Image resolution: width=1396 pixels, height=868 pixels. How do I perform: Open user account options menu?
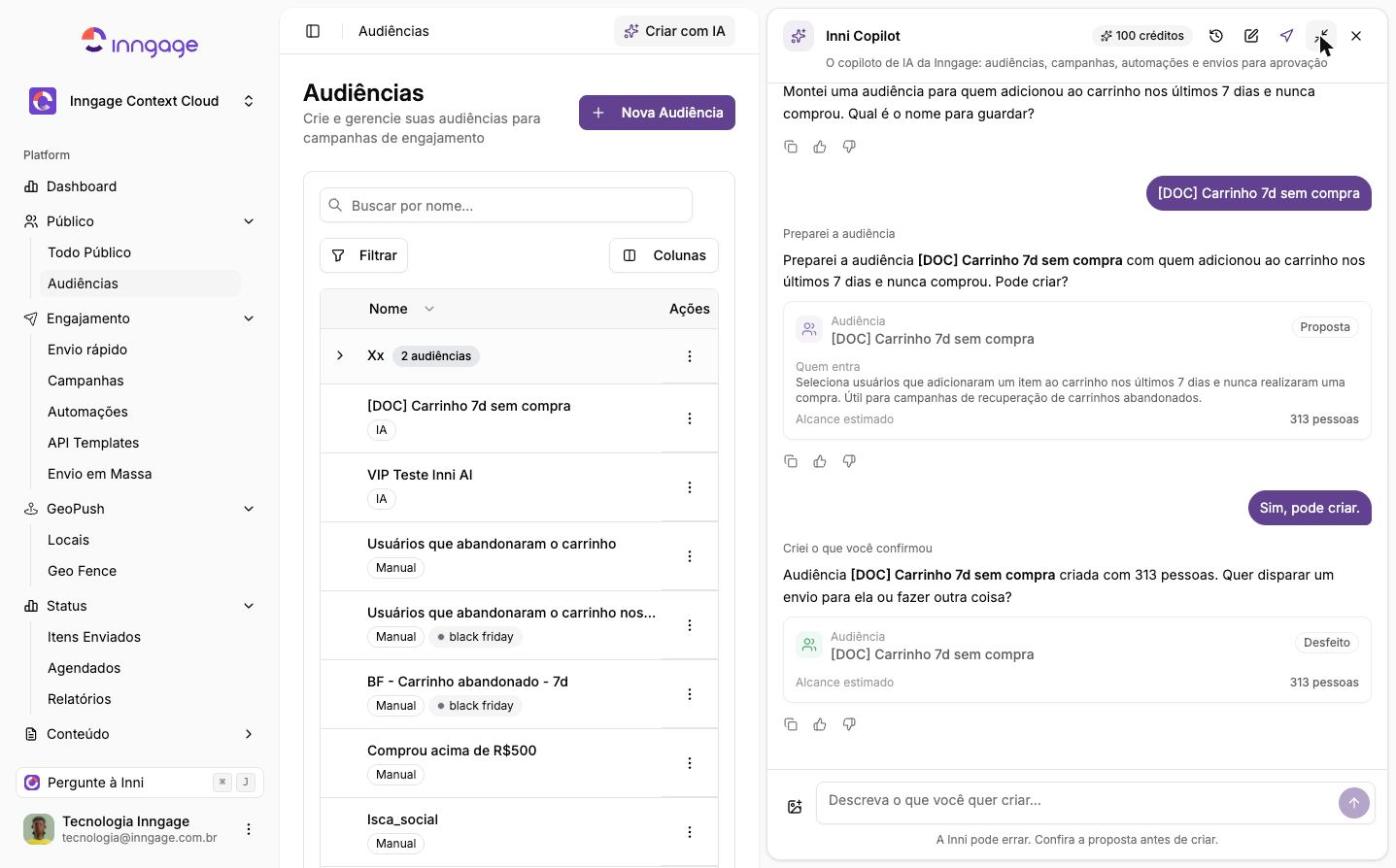[x=249, y=829]
